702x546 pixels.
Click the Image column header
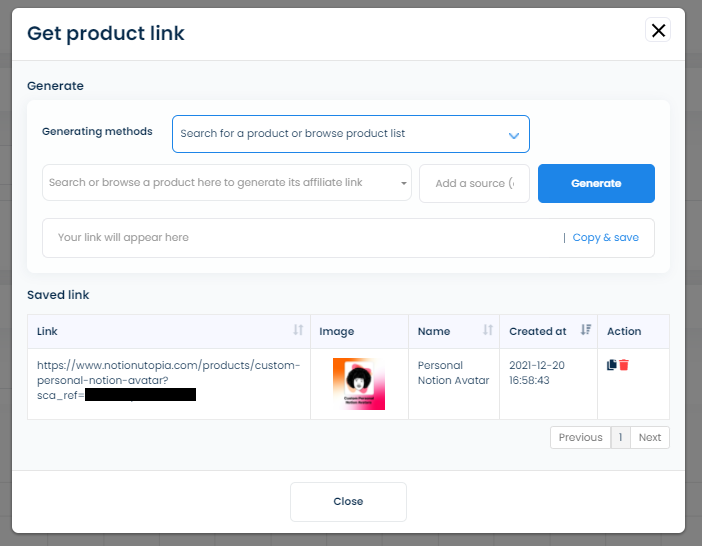tap(337, 331)
